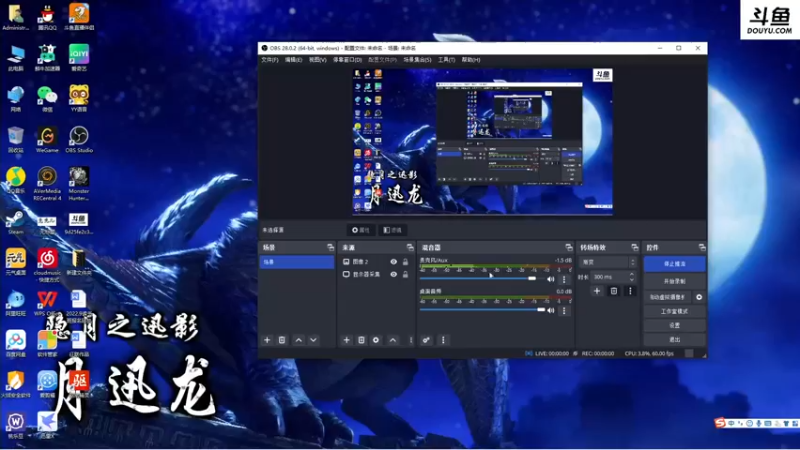Click the studio mode button
800x450 pixels.
(x=674, y=311)
